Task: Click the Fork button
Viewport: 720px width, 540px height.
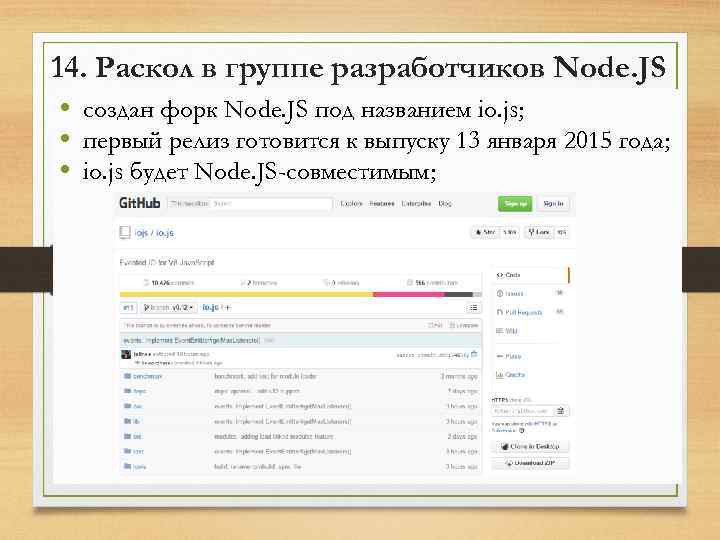Action: point(539,232)
